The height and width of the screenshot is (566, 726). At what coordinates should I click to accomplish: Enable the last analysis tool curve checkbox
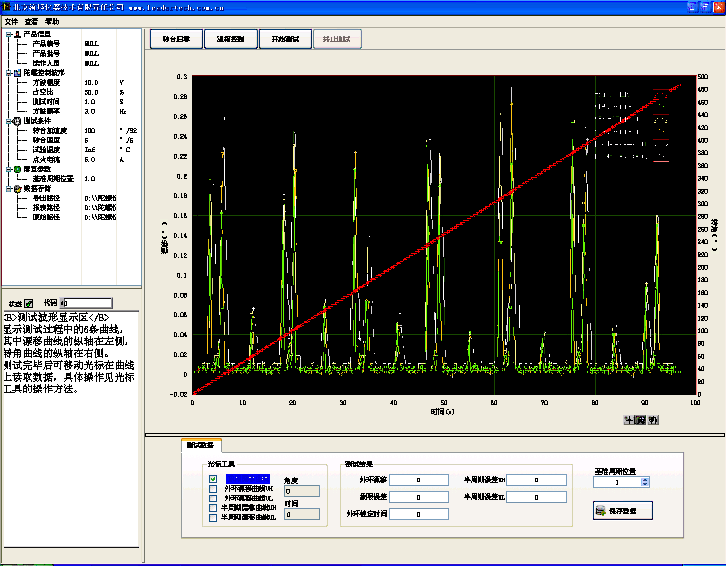(213, 516)
